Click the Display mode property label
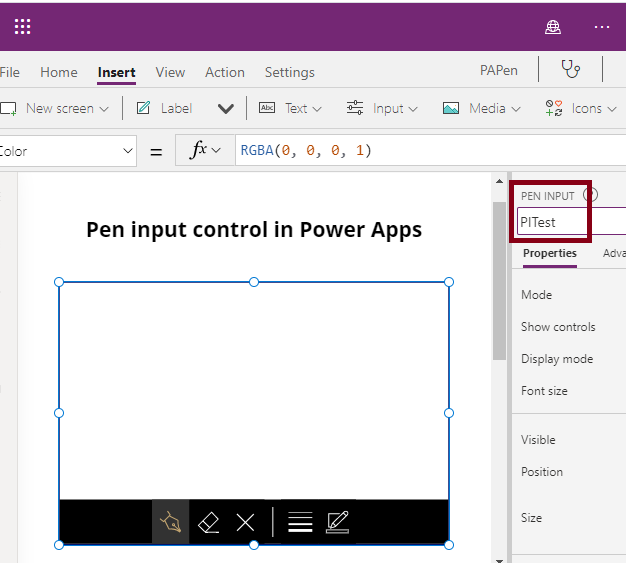The image size is (626, 563). [557, 359]
